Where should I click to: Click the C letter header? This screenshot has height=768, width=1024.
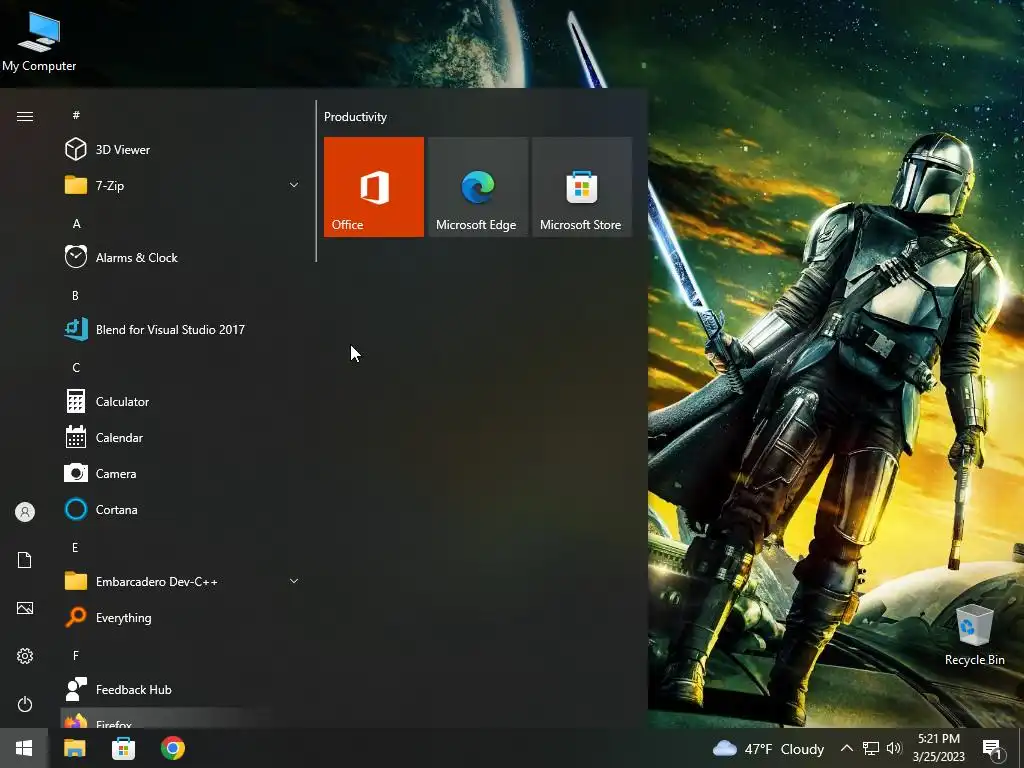76,367
